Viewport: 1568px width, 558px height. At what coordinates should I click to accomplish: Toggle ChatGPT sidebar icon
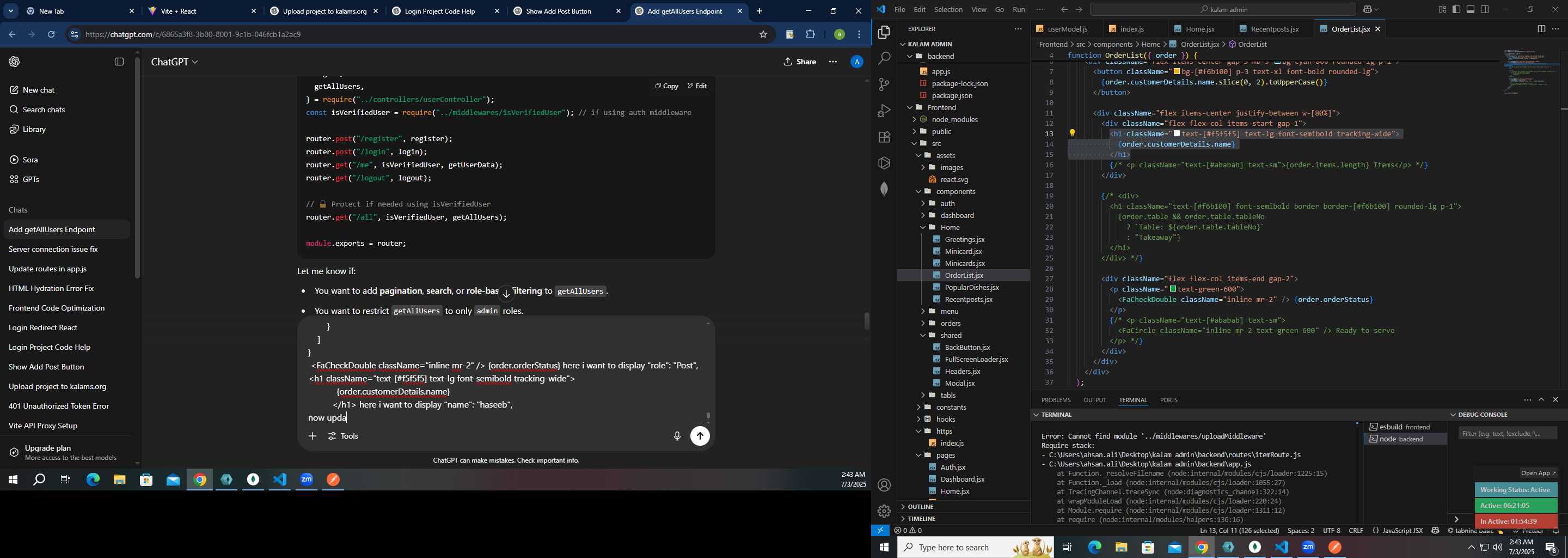click(119, 62)
